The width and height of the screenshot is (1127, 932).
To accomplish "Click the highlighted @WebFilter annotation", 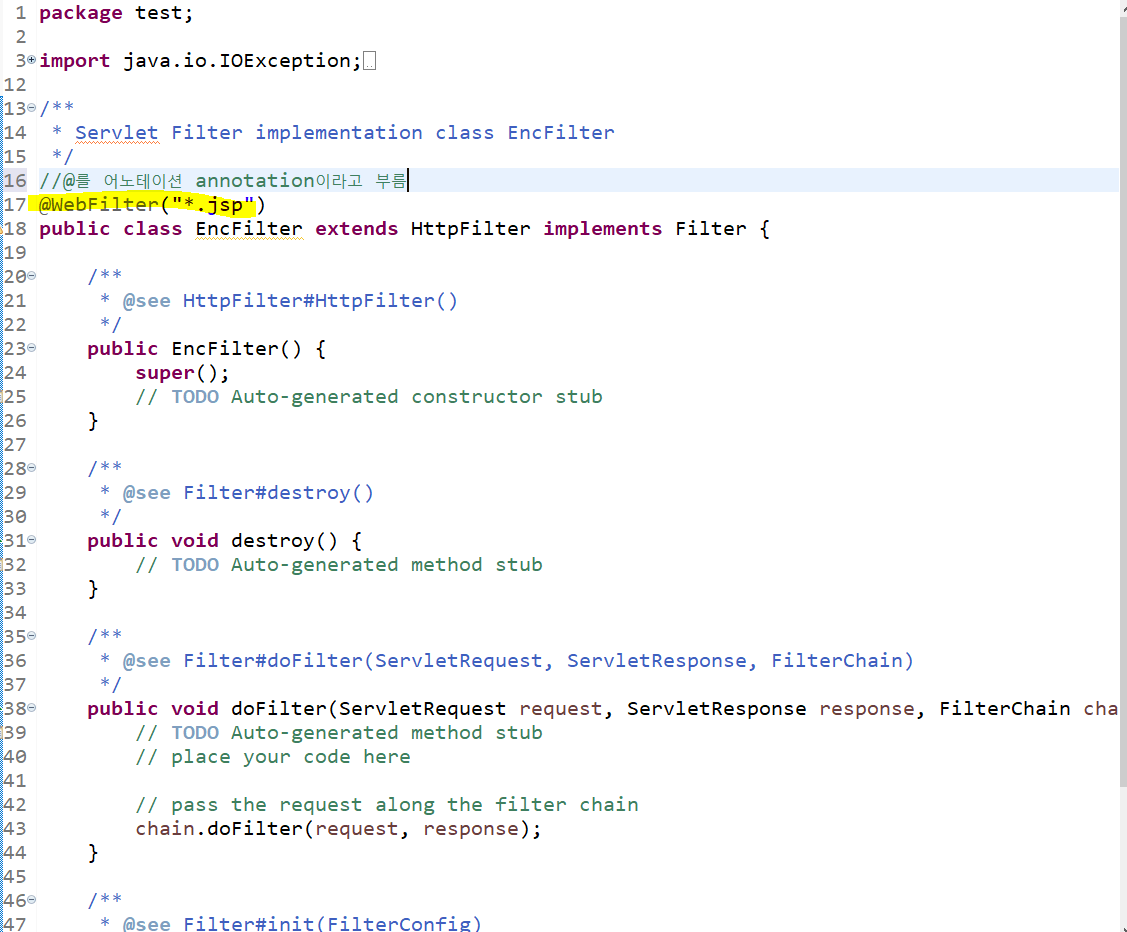I will 152,205.
